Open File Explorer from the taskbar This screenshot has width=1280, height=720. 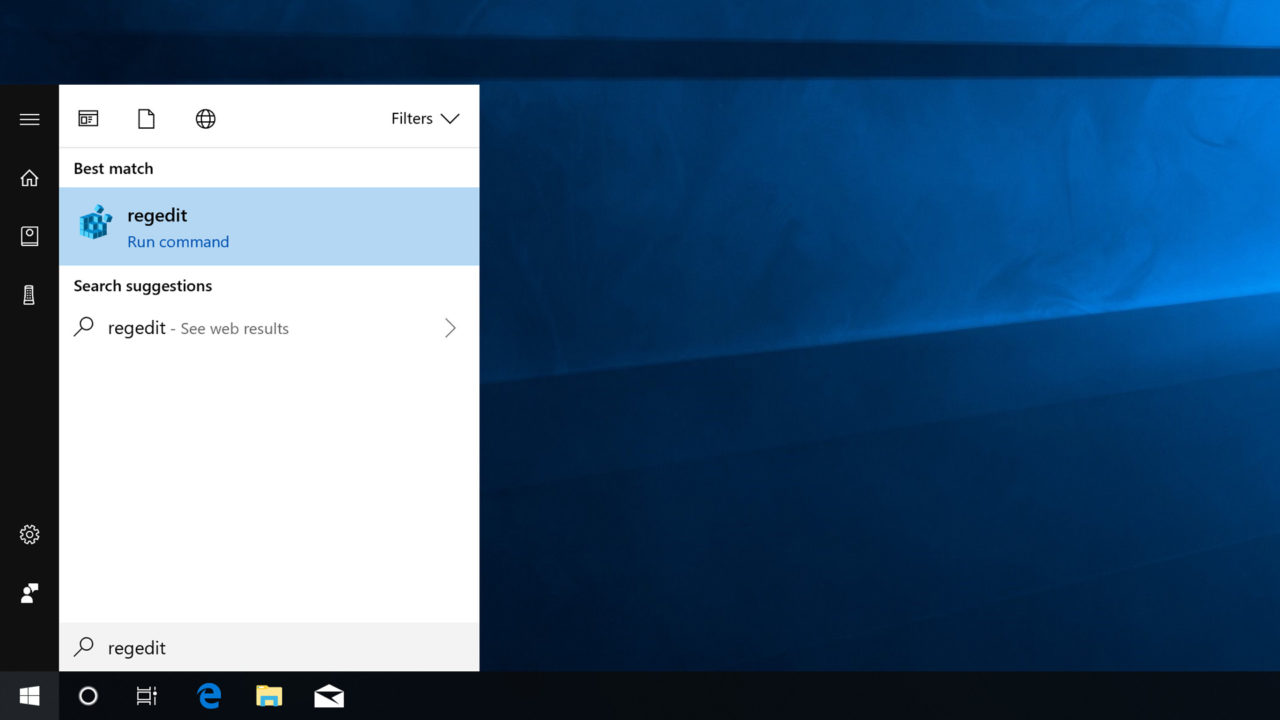(269, 696)
